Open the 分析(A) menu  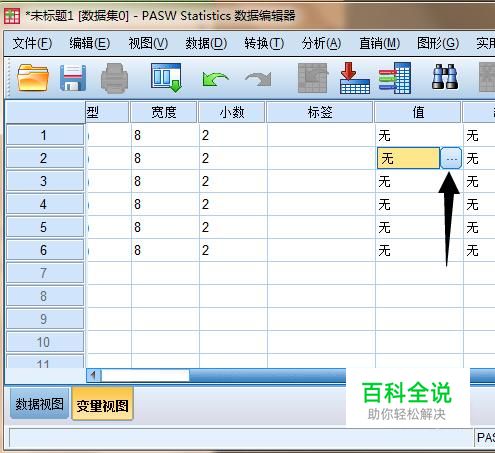pyautogui.click(x=321, y=43)
